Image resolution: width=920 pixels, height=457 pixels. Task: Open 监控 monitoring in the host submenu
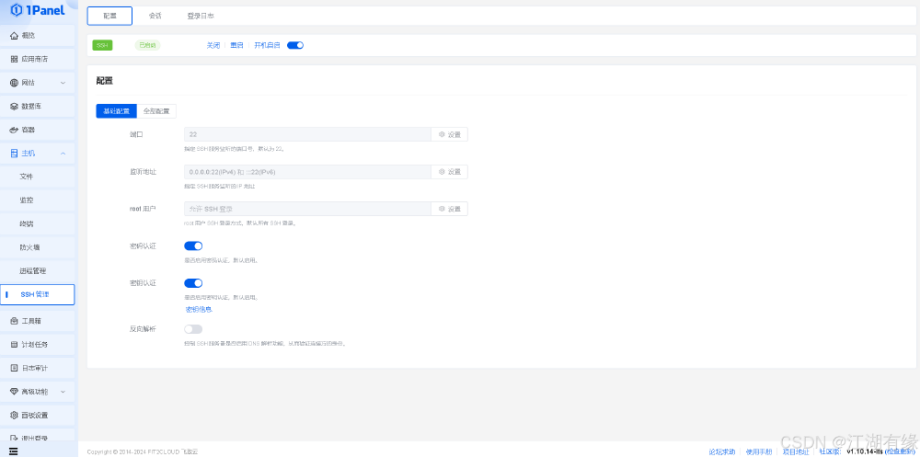[26, 200]
